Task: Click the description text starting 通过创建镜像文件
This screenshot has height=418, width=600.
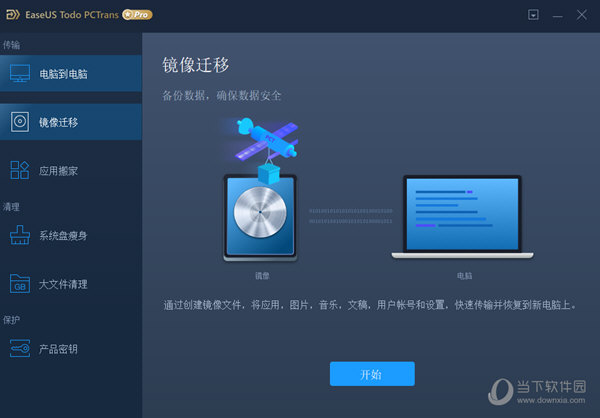Action: (370, 305)
